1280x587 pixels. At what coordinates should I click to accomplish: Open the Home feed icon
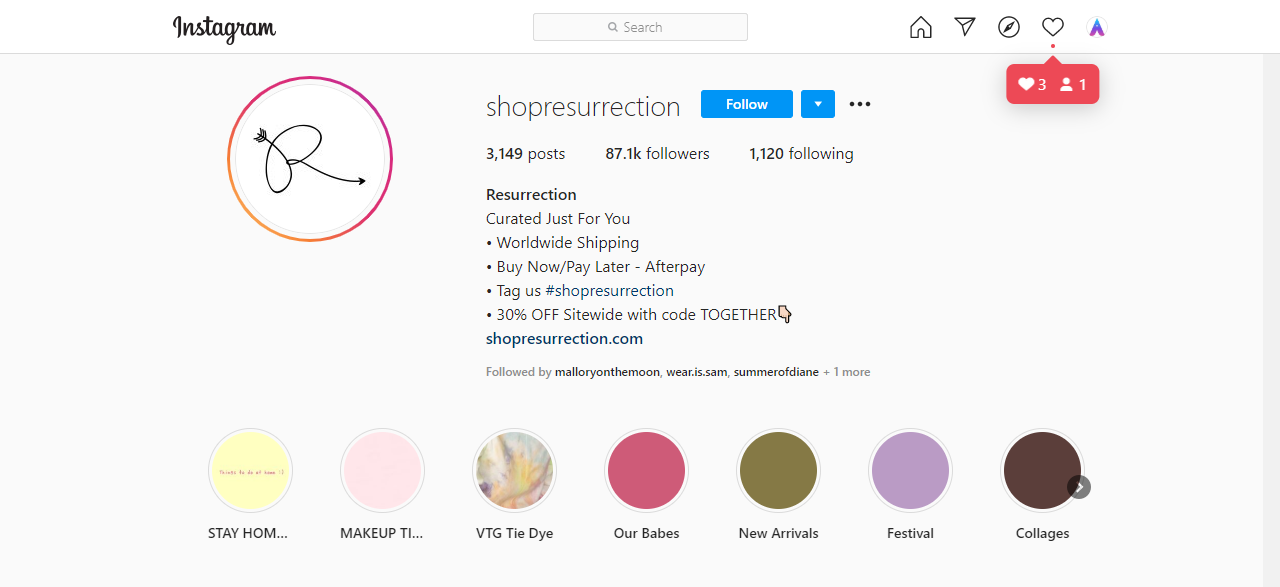point(920,27)
